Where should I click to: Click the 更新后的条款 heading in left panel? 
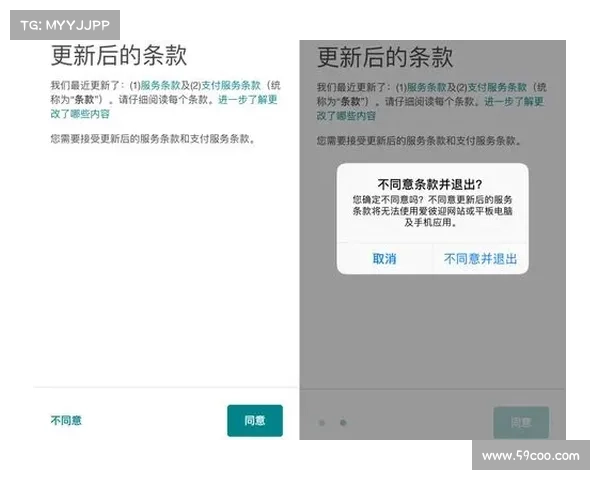coord(119,55)
